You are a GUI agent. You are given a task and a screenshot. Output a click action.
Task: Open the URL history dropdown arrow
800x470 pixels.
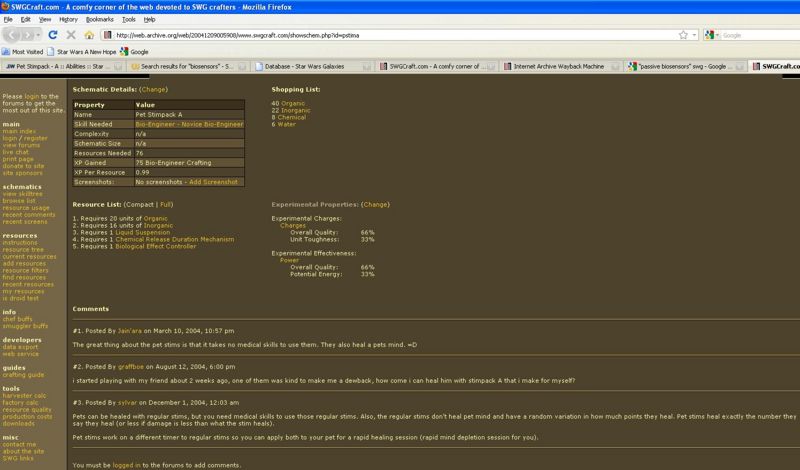coord(695,35)
